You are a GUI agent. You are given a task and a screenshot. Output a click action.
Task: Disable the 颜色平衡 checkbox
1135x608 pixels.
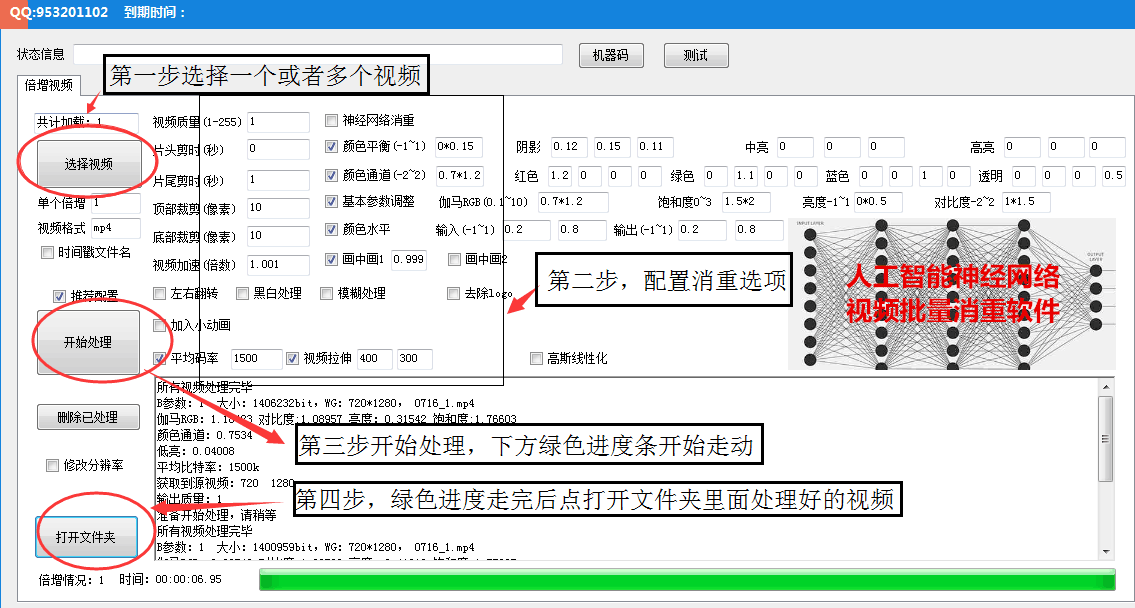click(331, 147)
